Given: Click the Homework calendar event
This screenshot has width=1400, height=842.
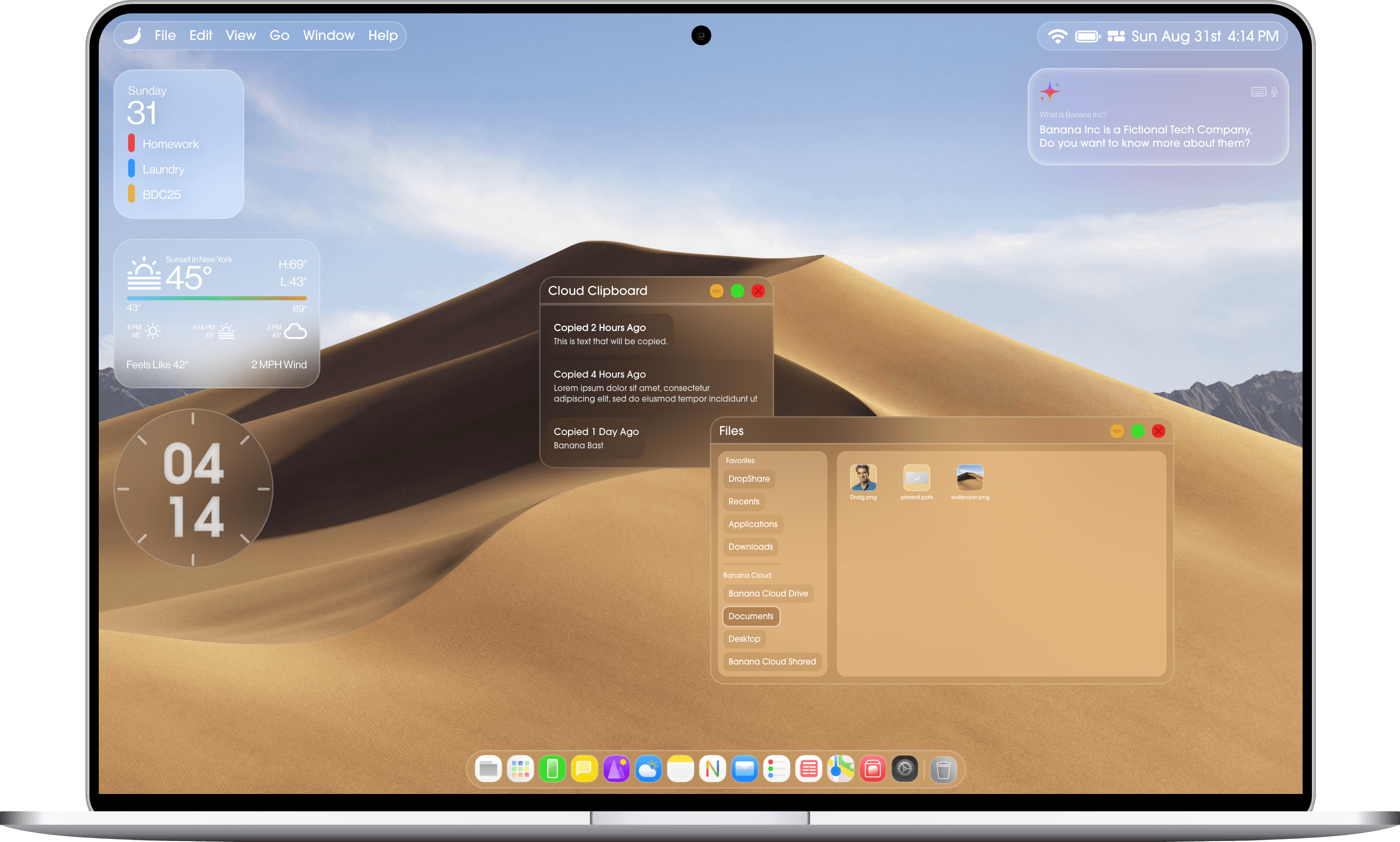Looking at the screenshot, I should click(x=170, y=144).
